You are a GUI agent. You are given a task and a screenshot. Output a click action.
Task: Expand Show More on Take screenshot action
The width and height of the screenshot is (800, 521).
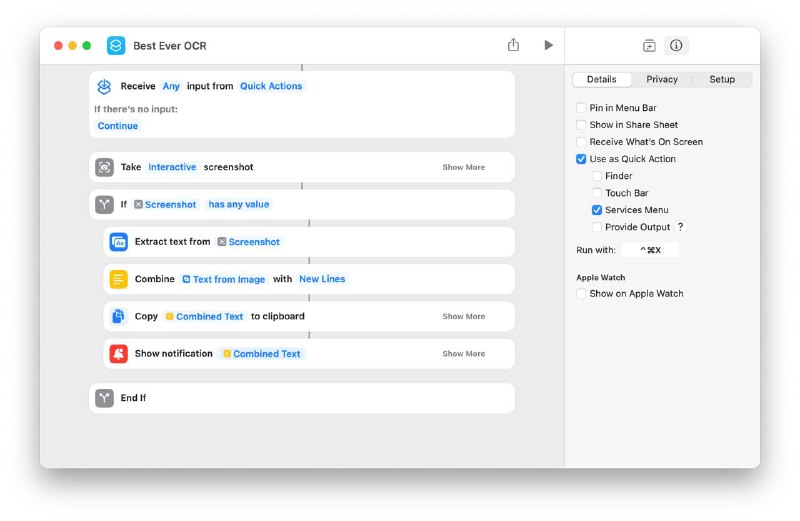point(463,167)
